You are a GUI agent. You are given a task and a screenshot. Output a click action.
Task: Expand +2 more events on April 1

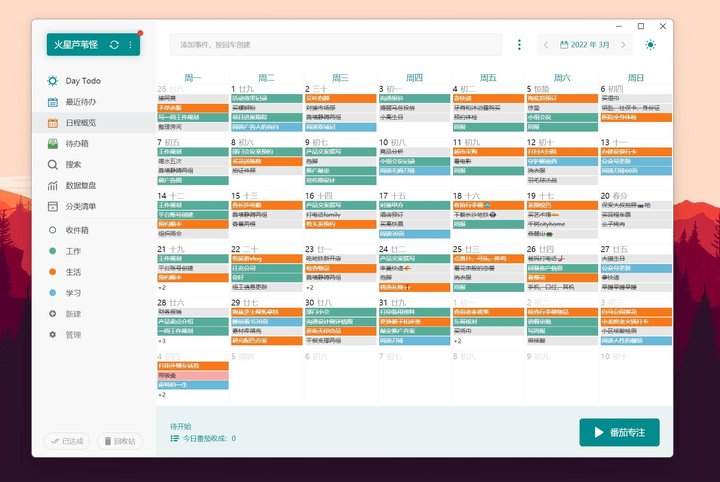click(x=457, y=341)
